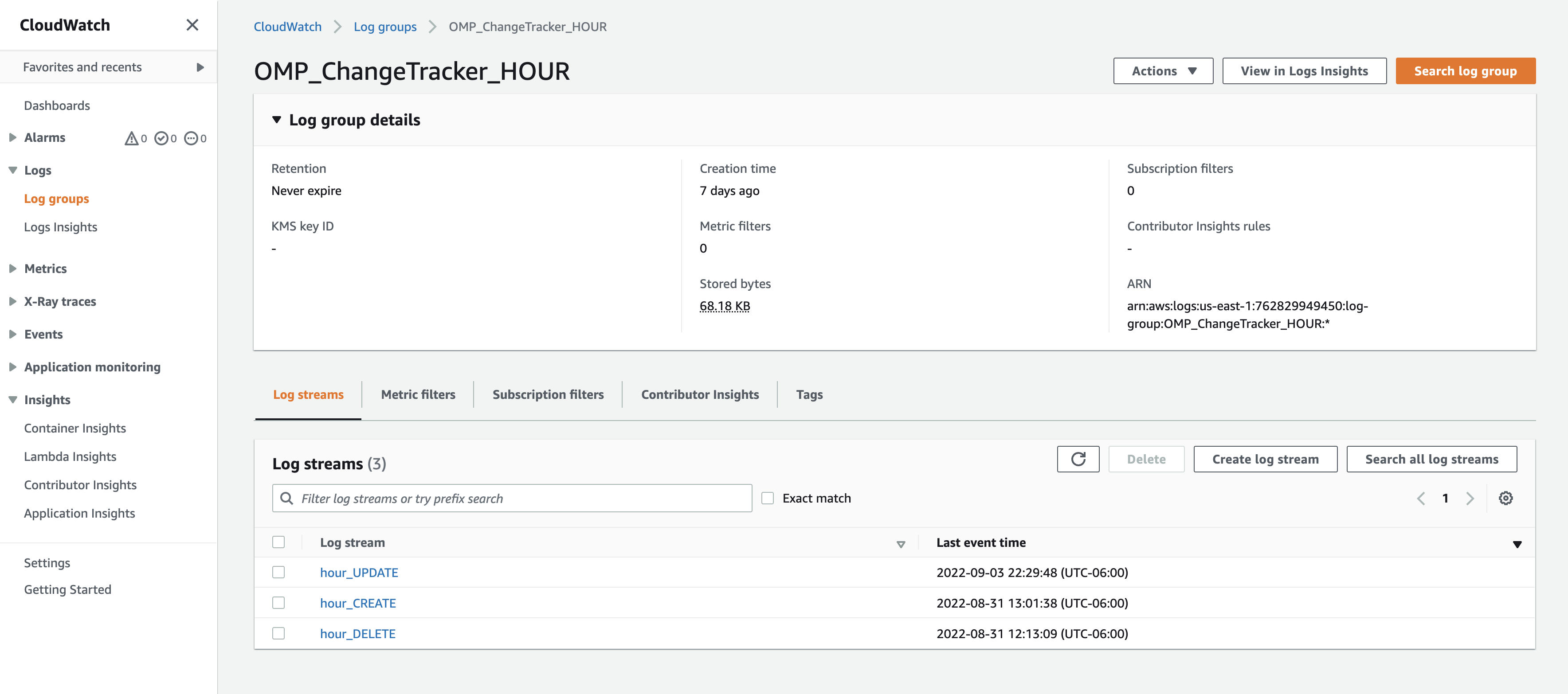Viewport: 1568px width, 694px height.
Task: Open Contributor Insights in the sidebar
Action: click(80, 485)
